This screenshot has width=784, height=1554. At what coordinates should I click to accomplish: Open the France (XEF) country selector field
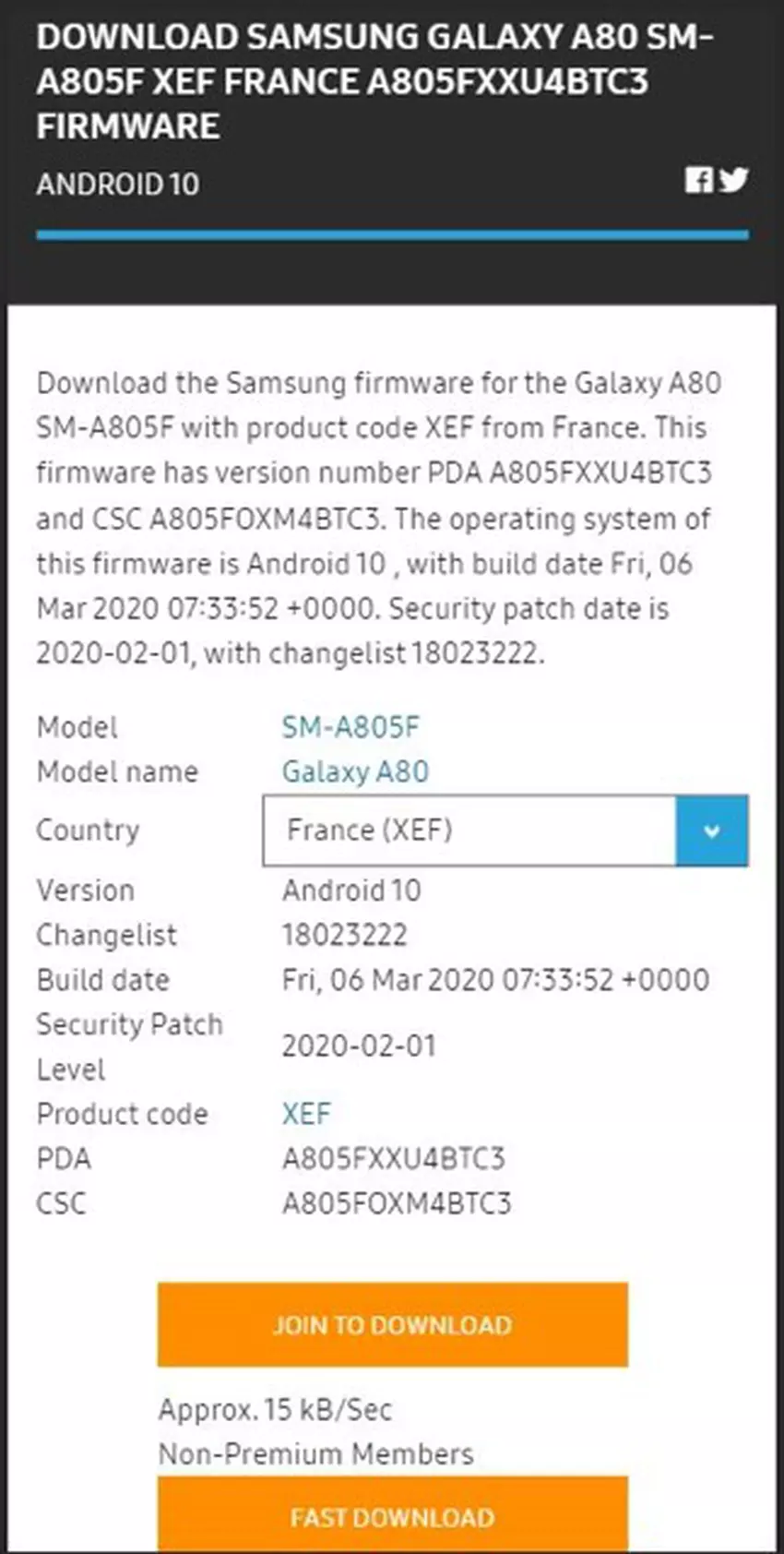[x=469, y=831]
